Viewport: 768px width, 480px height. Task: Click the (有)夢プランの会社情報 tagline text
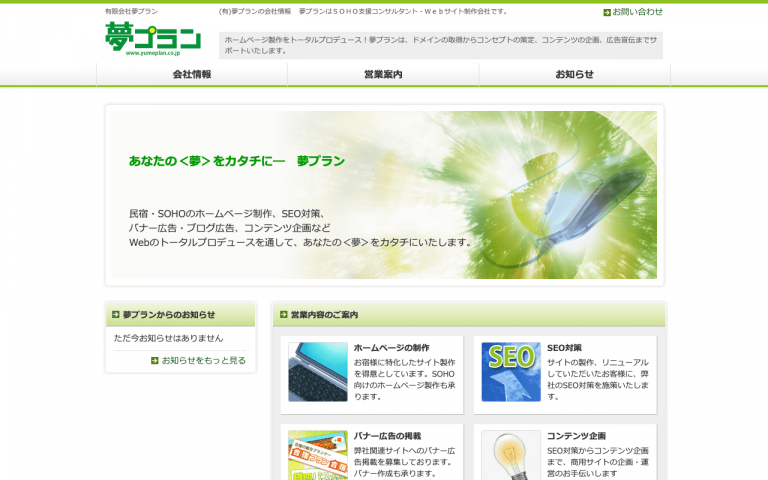click(x=363, y=11)
